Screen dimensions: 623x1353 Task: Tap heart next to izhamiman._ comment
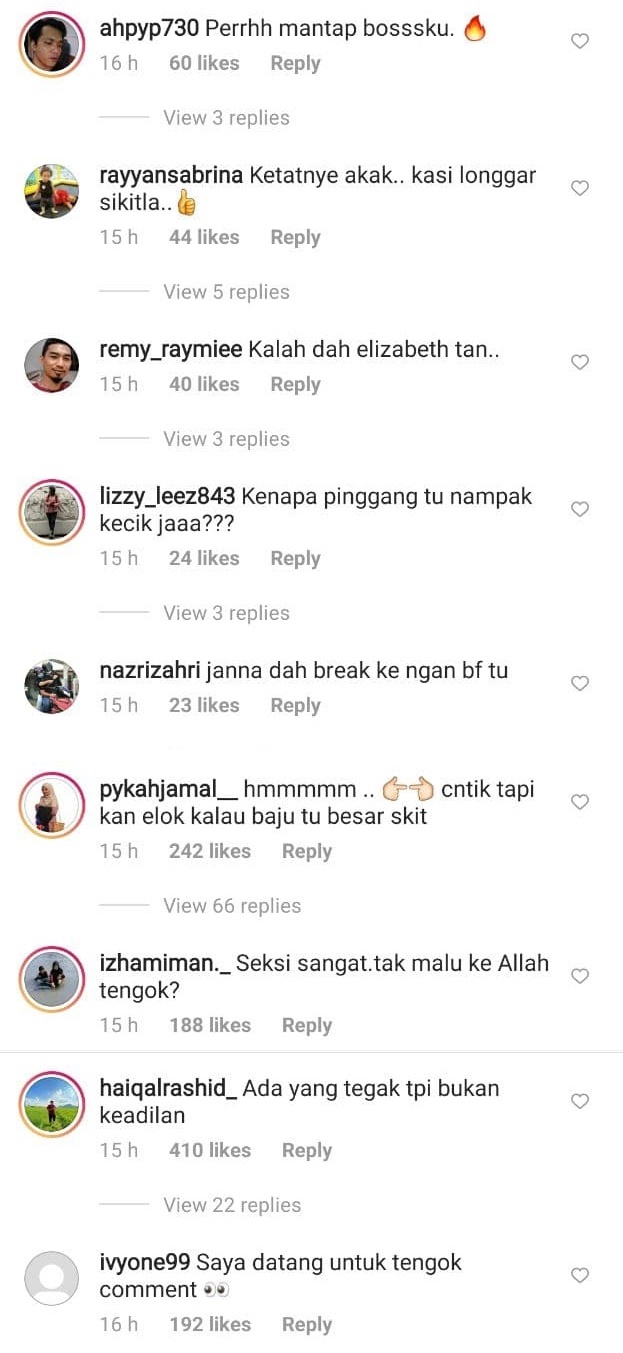(579, 976)
